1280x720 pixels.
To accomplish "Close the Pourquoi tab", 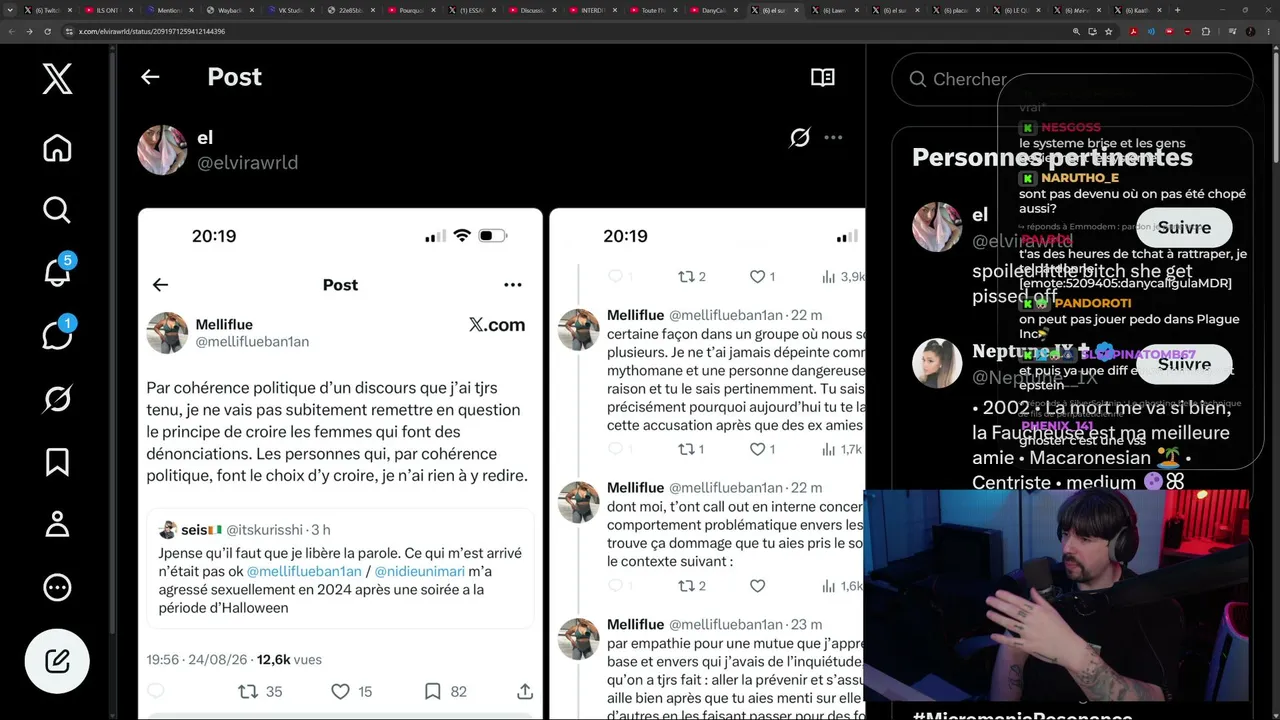I will coord(435,10).
